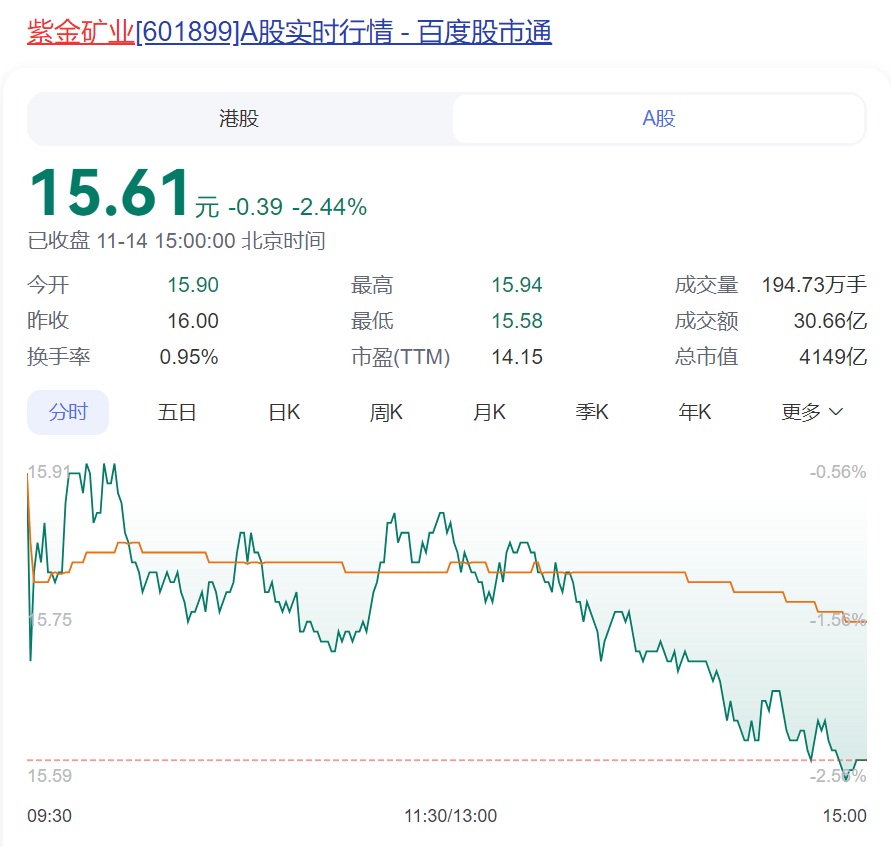
Task: Open the 月K monthly chart view
Action: [x=489, y=411]
